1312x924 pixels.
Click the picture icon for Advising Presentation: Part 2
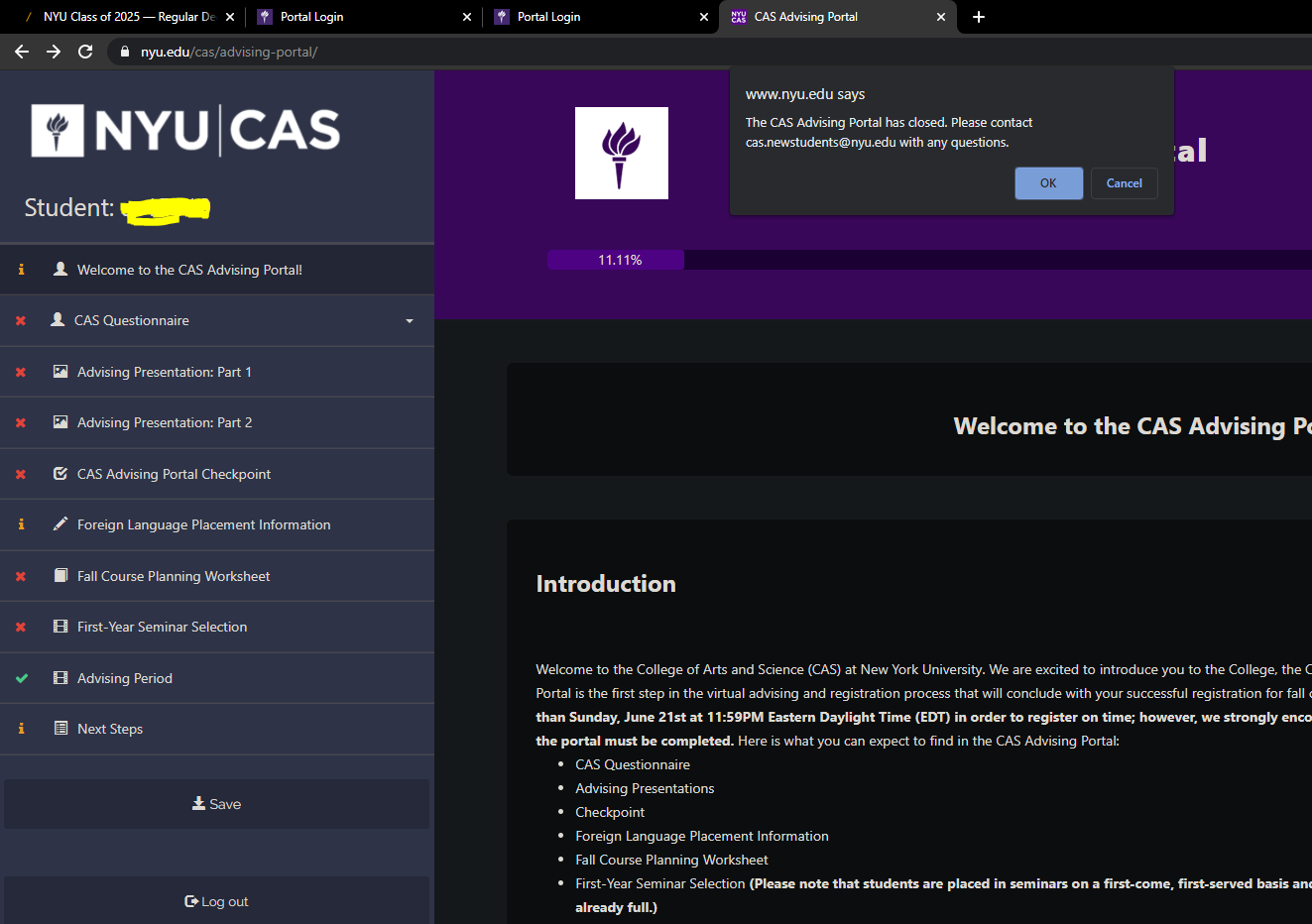click(x=60, y=422)
